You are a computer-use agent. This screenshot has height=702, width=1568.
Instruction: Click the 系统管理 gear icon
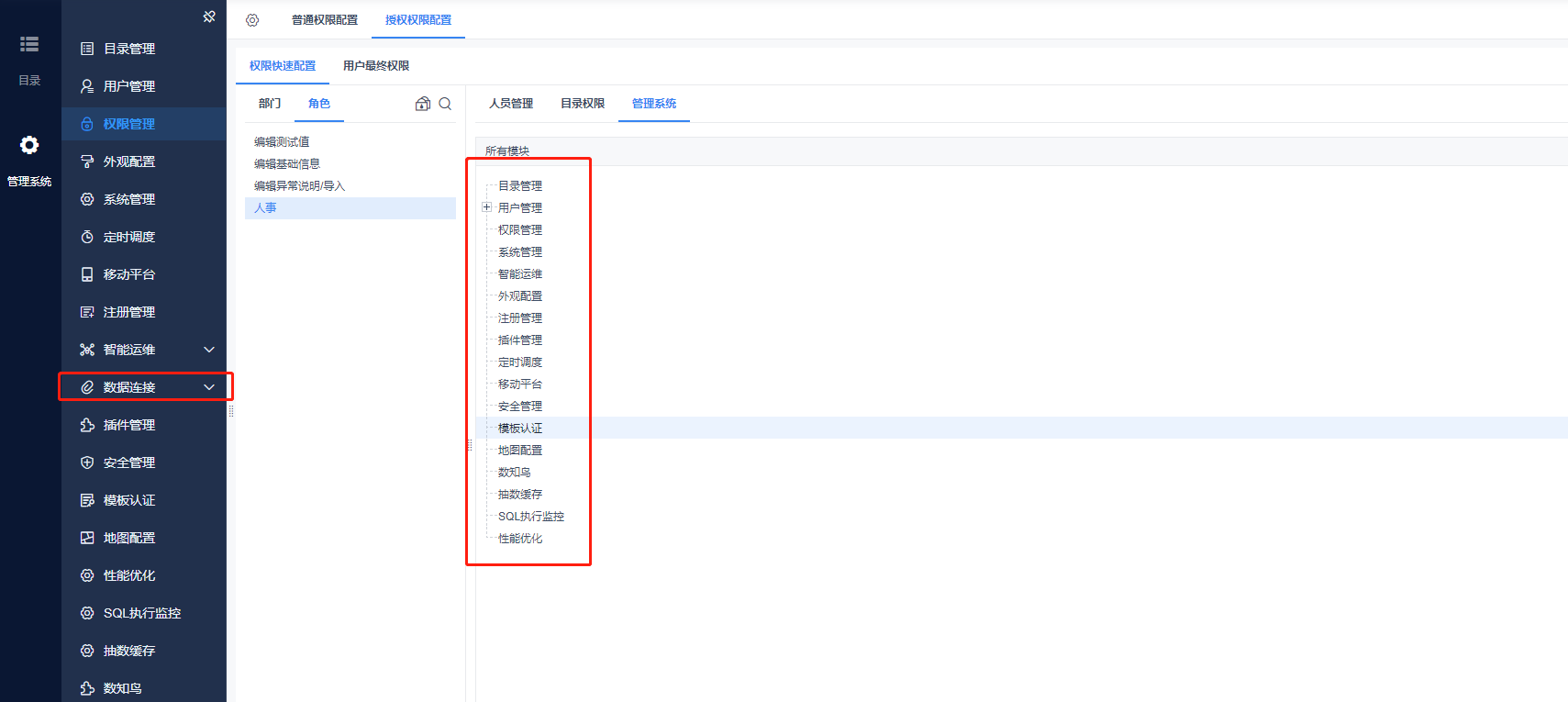click(87, 199)
